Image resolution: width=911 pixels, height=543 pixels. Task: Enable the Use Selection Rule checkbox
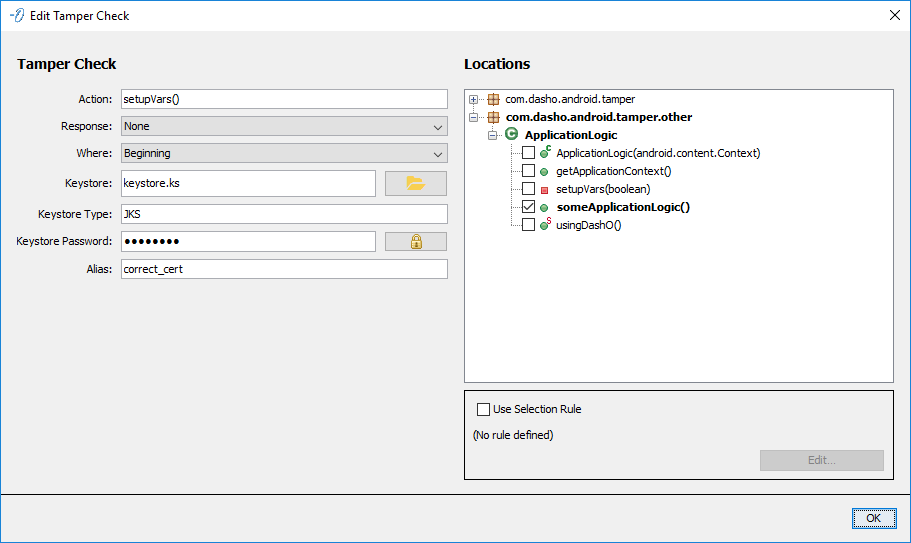pyautogui.click(x=484, y=409)
